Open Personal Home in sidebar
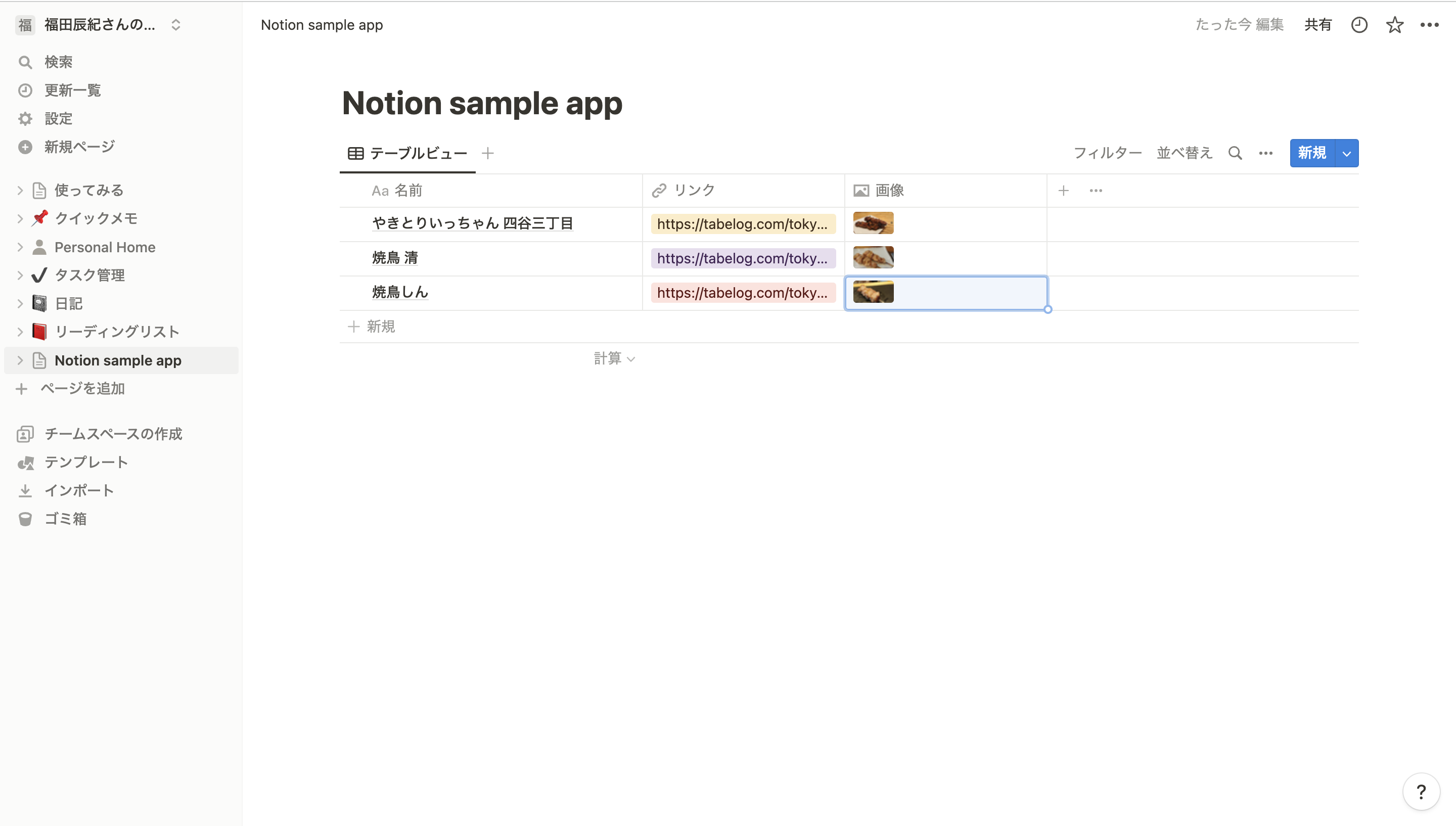 point(105,247)
